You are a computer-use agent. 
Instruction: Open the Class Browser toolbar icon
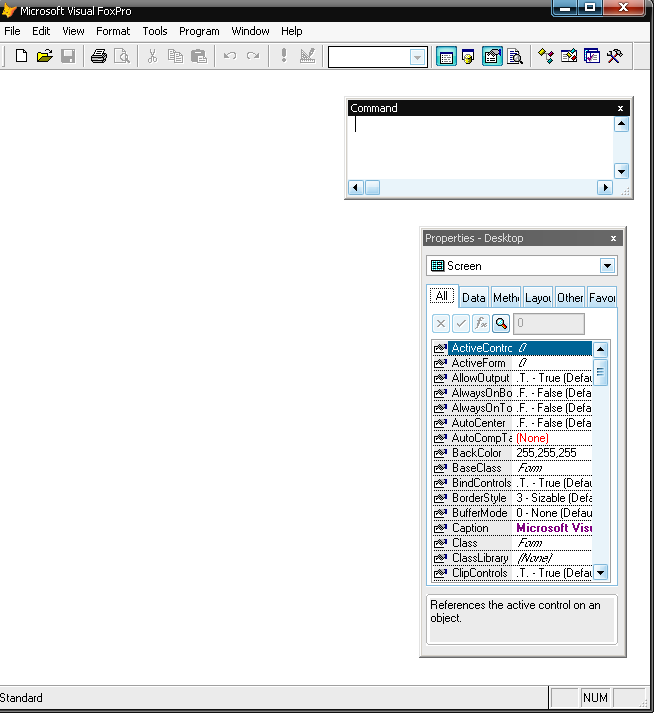click(x=546, y=56)
